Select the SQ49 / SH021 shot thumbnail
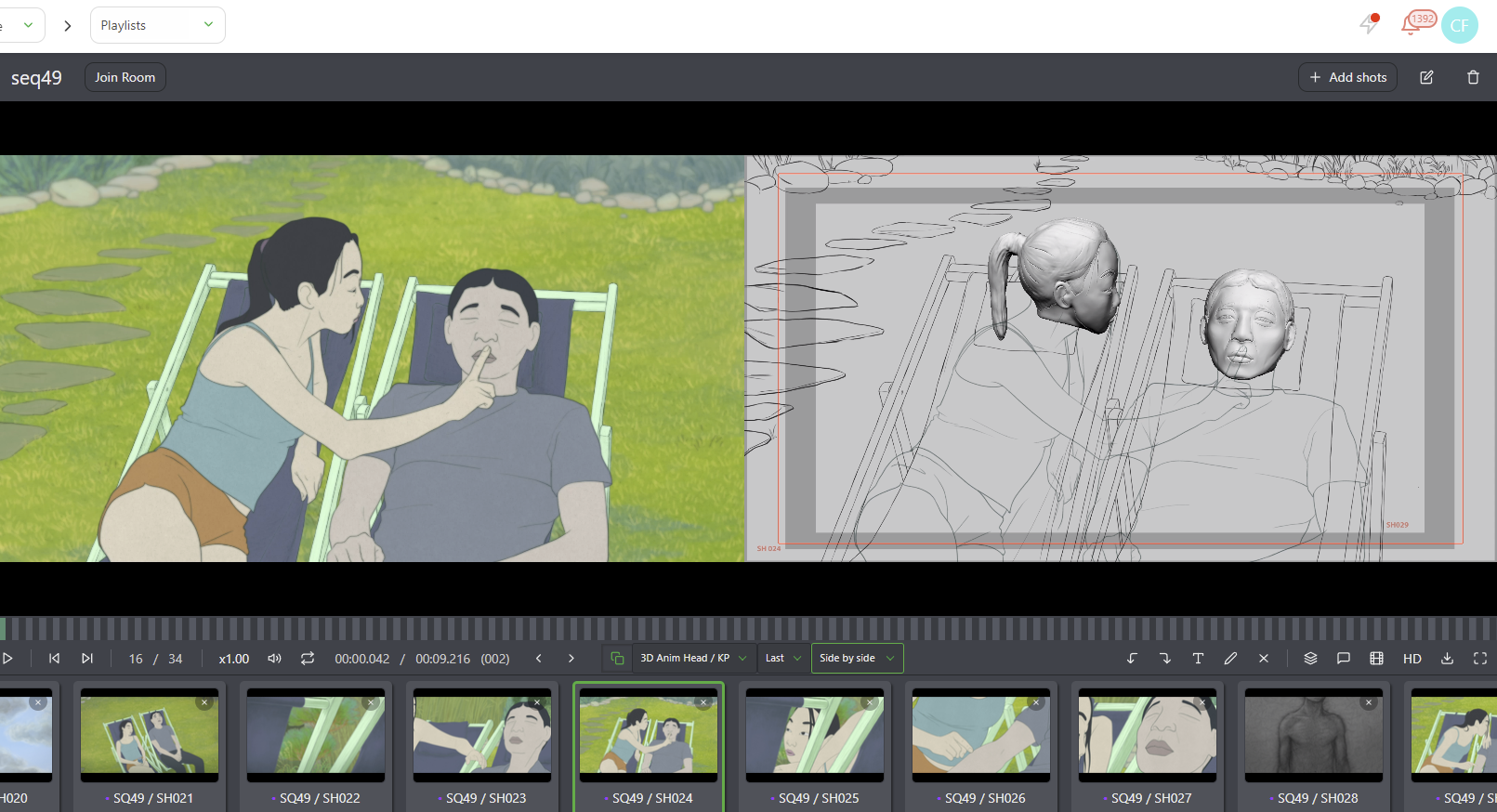Screen dimensions: 1497x812 click(x=150, y=735)
